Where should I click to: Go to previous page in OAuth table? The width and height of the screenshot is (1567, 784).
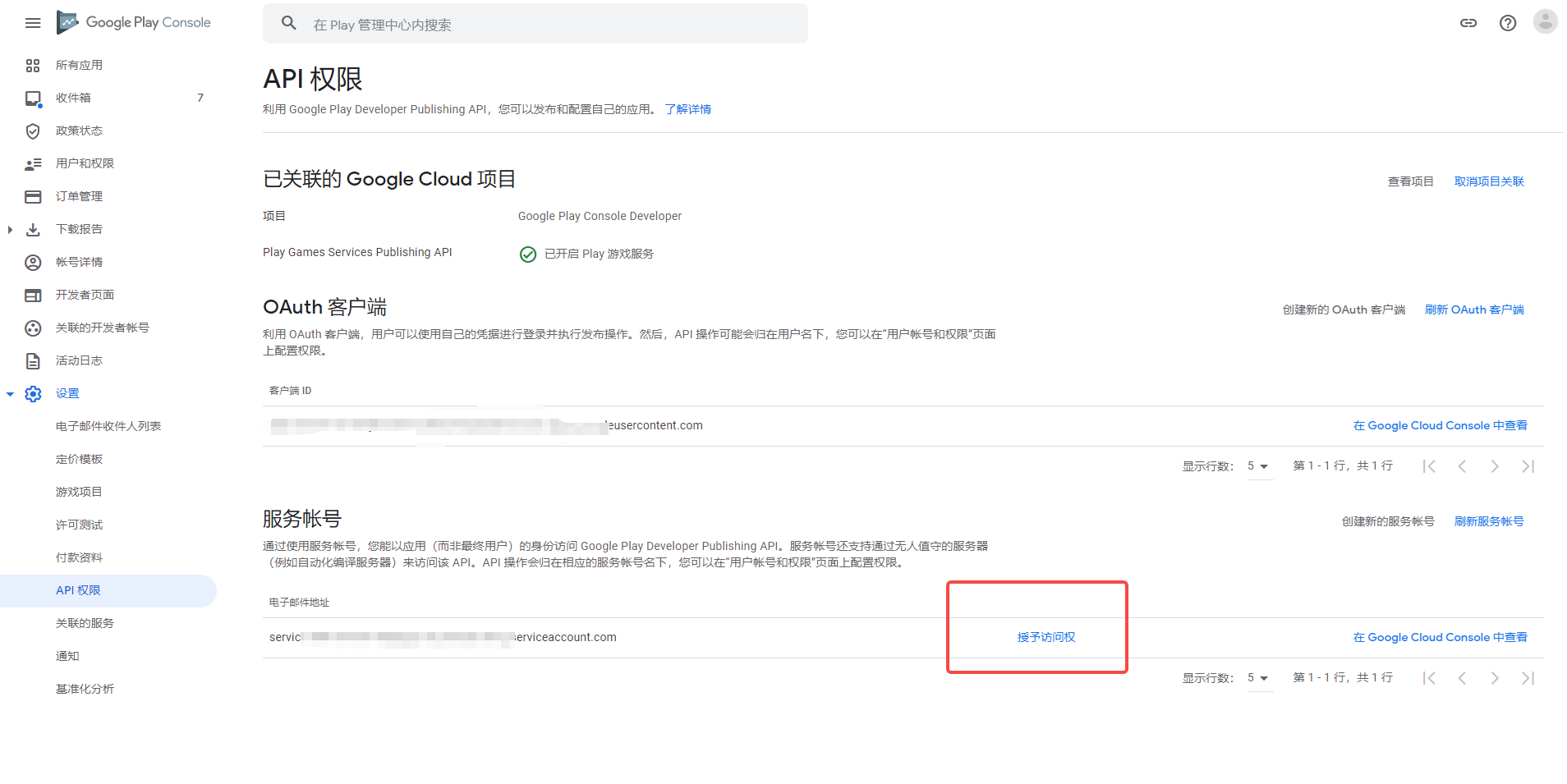pyautogui.click(x=1462, y=466)
